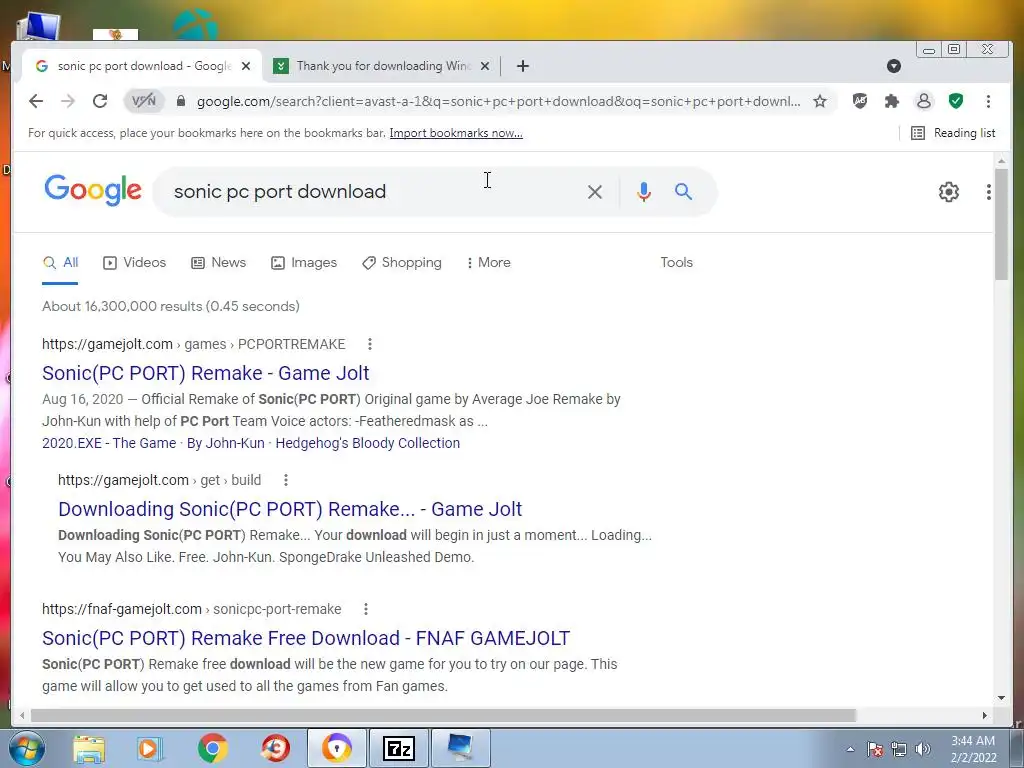Open network connection tray icon
The width and height of the screenshot is (1024, 768).
[x=899, y=749]
